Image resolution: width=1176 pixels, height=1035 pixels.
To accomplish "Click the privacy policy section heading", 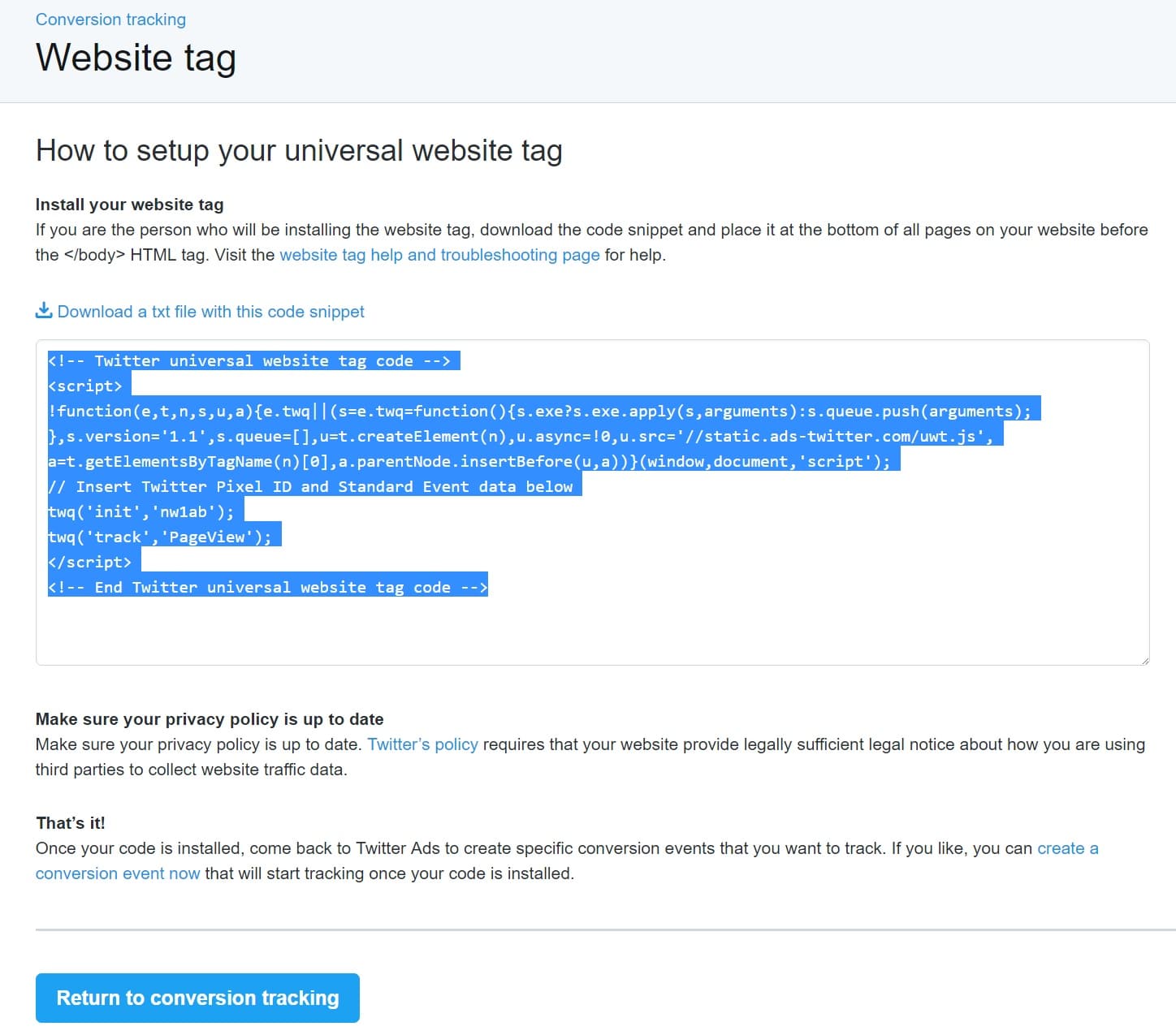I will 210,718.
